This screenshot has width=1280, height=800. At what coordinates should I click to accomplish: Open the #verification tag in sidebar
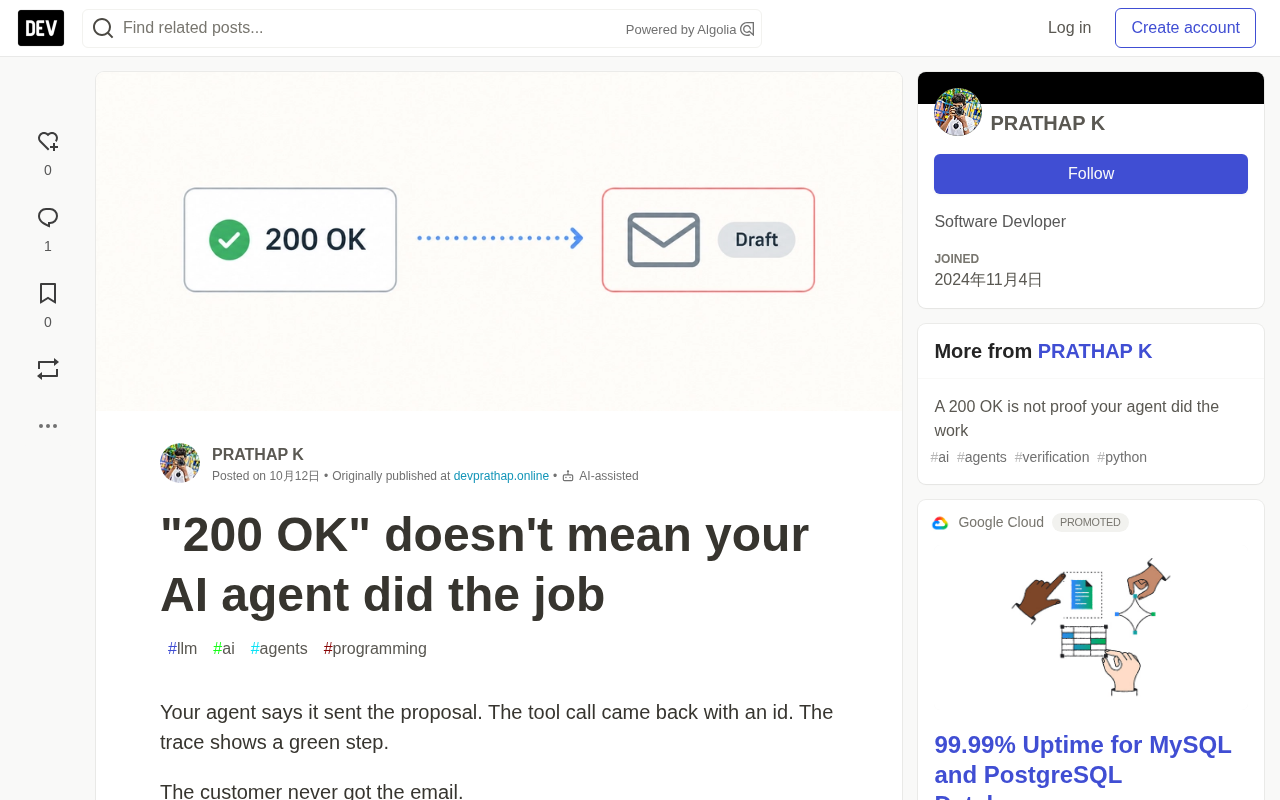tap(1052, 457)
